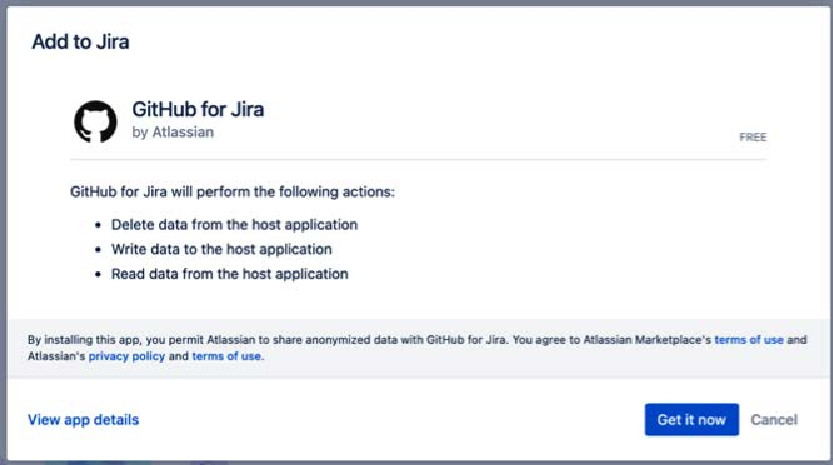
Task: Click the GitHub for Jira app title
Action: [198, 109]
